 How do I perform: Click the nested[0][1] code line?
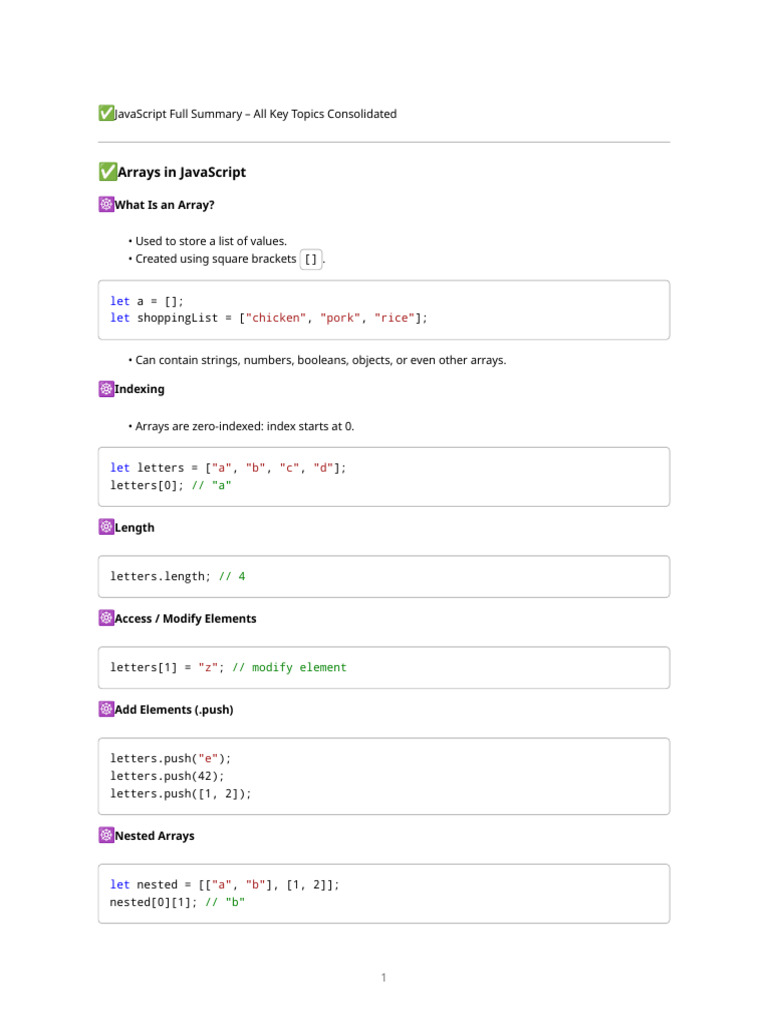tap(177, 902)
